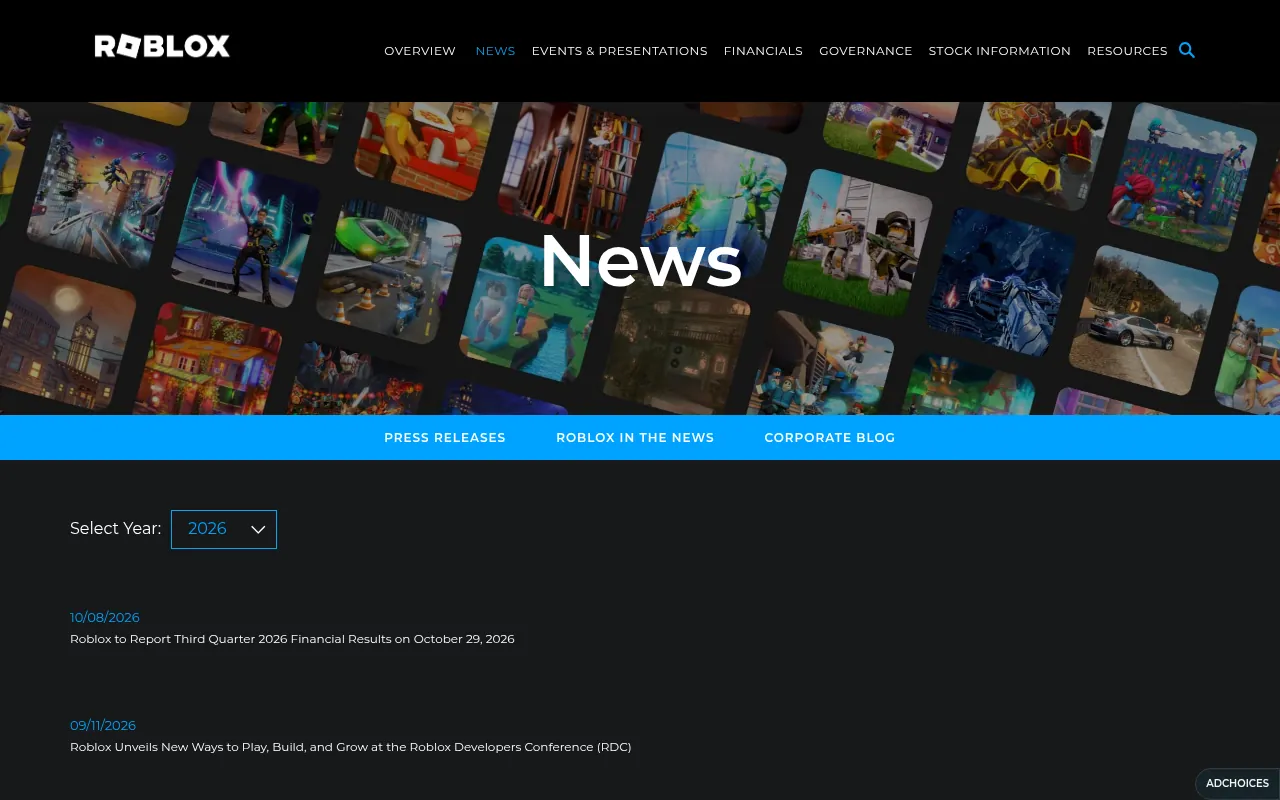
Task: Open Events & Presentations menu
Action: point(619,51)
